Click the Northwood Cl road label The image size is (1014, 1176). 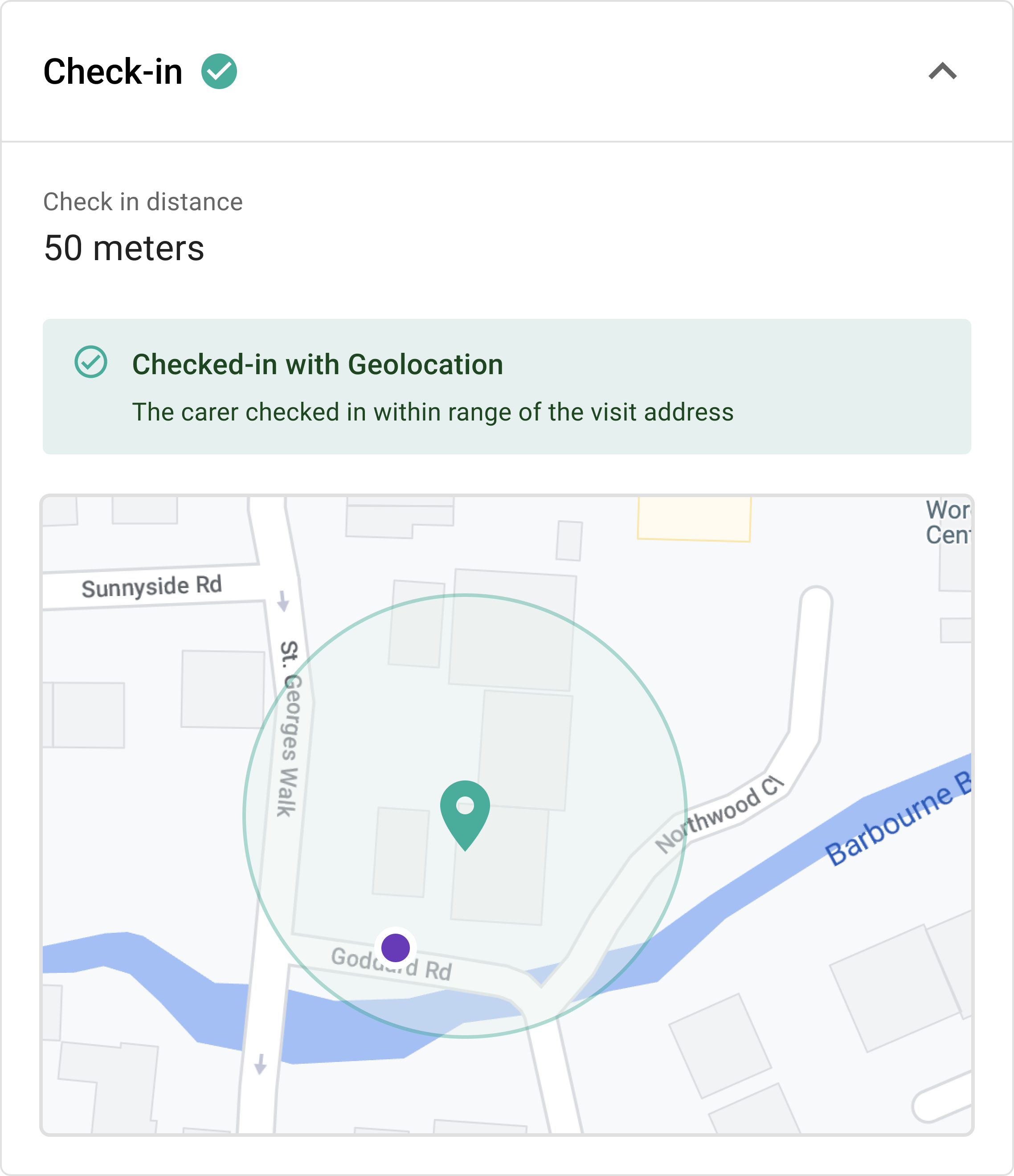point(720,814)
